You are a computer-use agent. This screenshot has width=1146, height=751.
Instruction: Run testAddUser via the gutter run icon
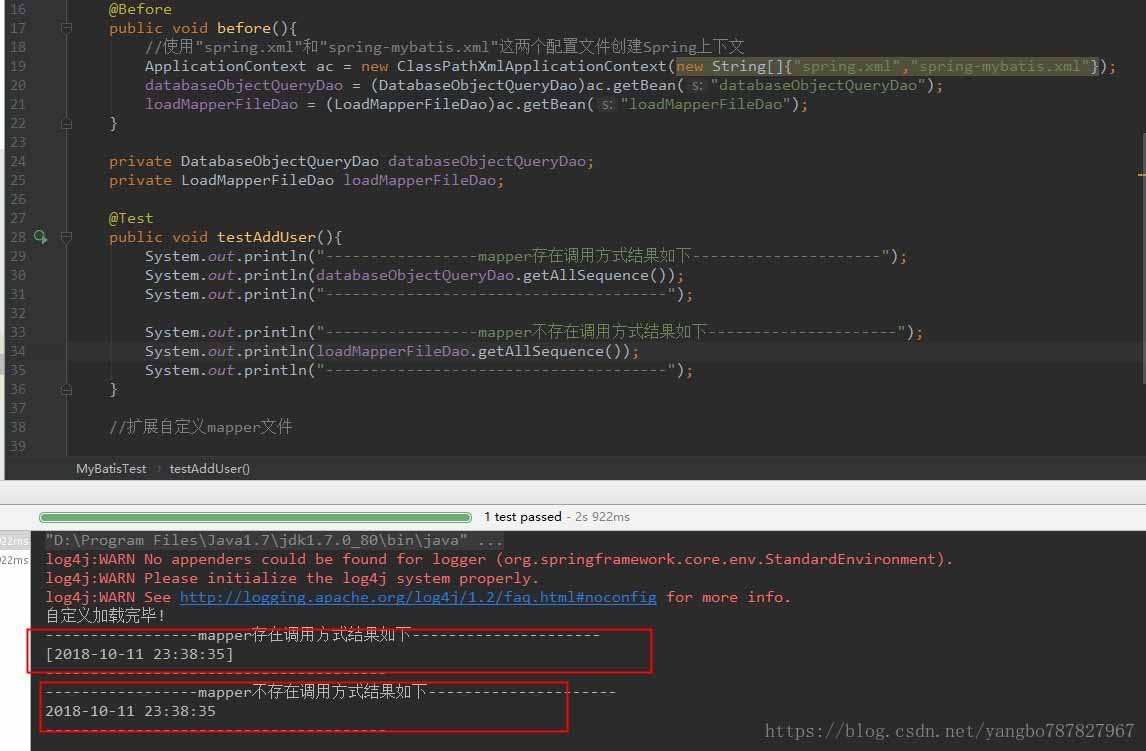point(41,237)
